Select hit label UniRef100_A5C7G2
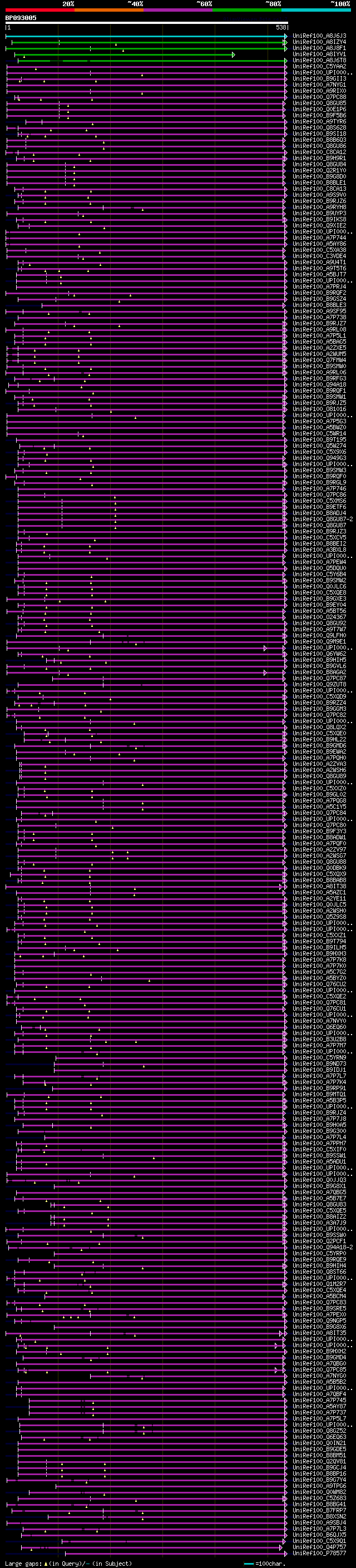 [319, 972]
